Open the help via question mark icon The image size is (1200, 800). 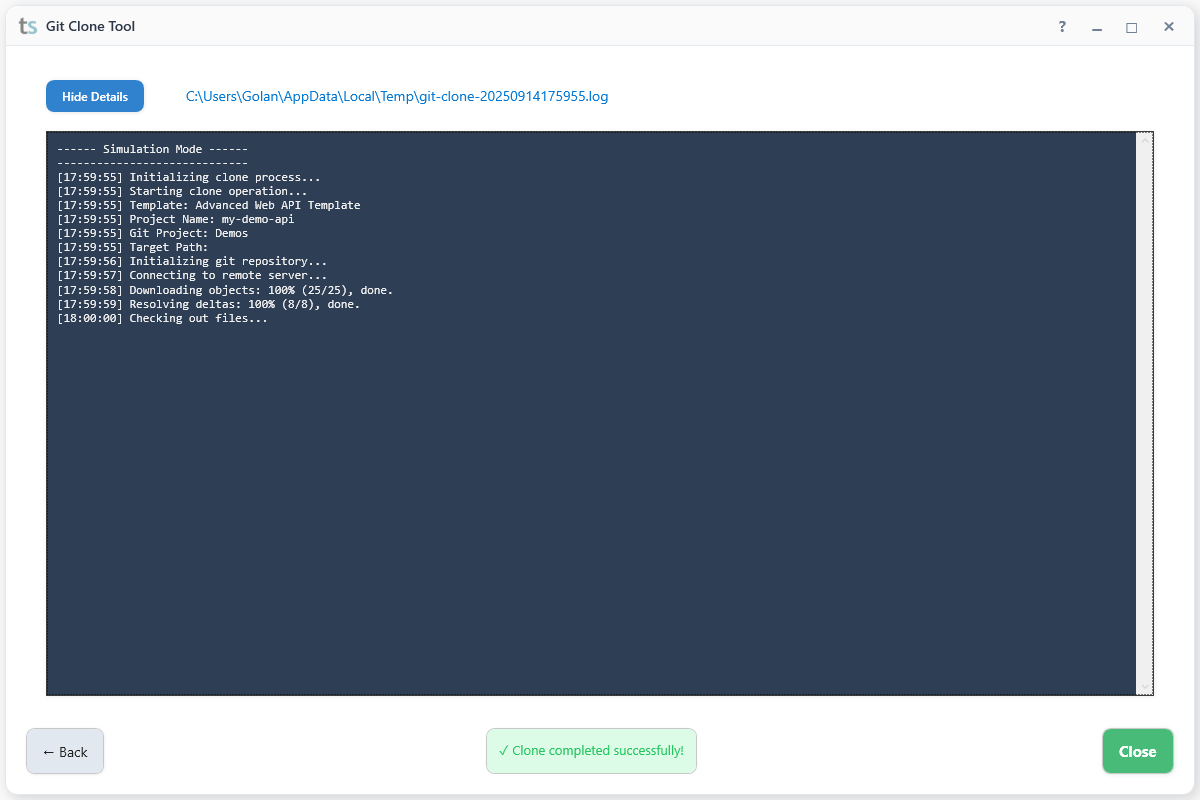(x=1061, y=27)
